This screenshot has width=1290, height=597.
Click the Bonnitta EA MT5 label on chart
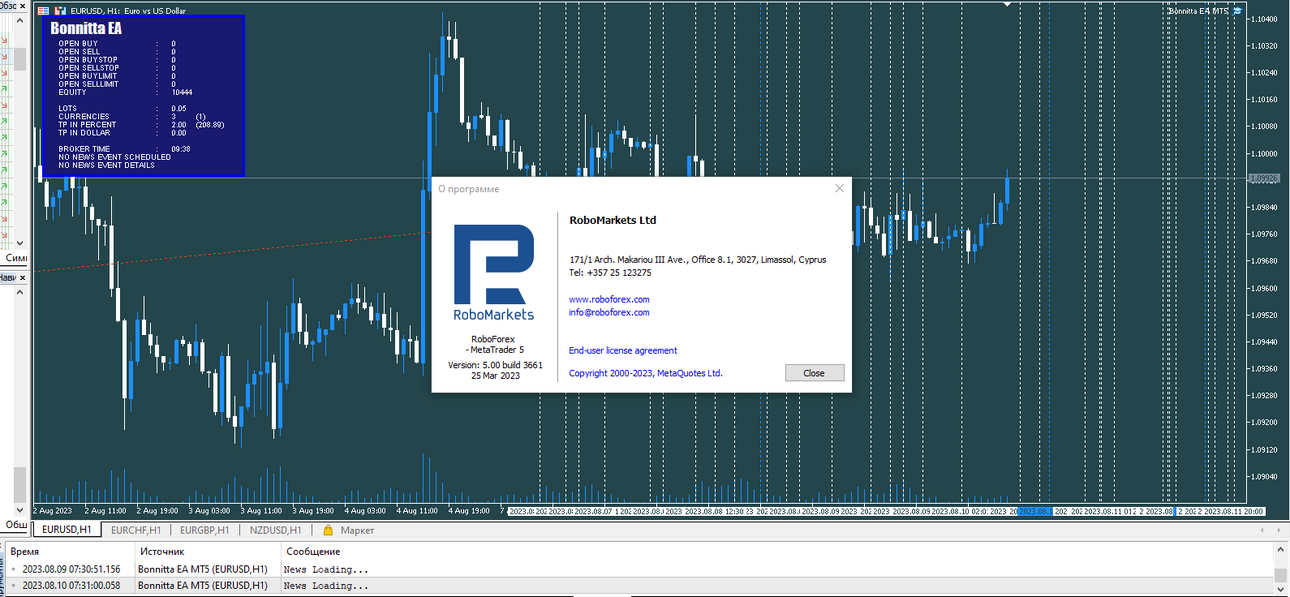(x=1198, y=10)
